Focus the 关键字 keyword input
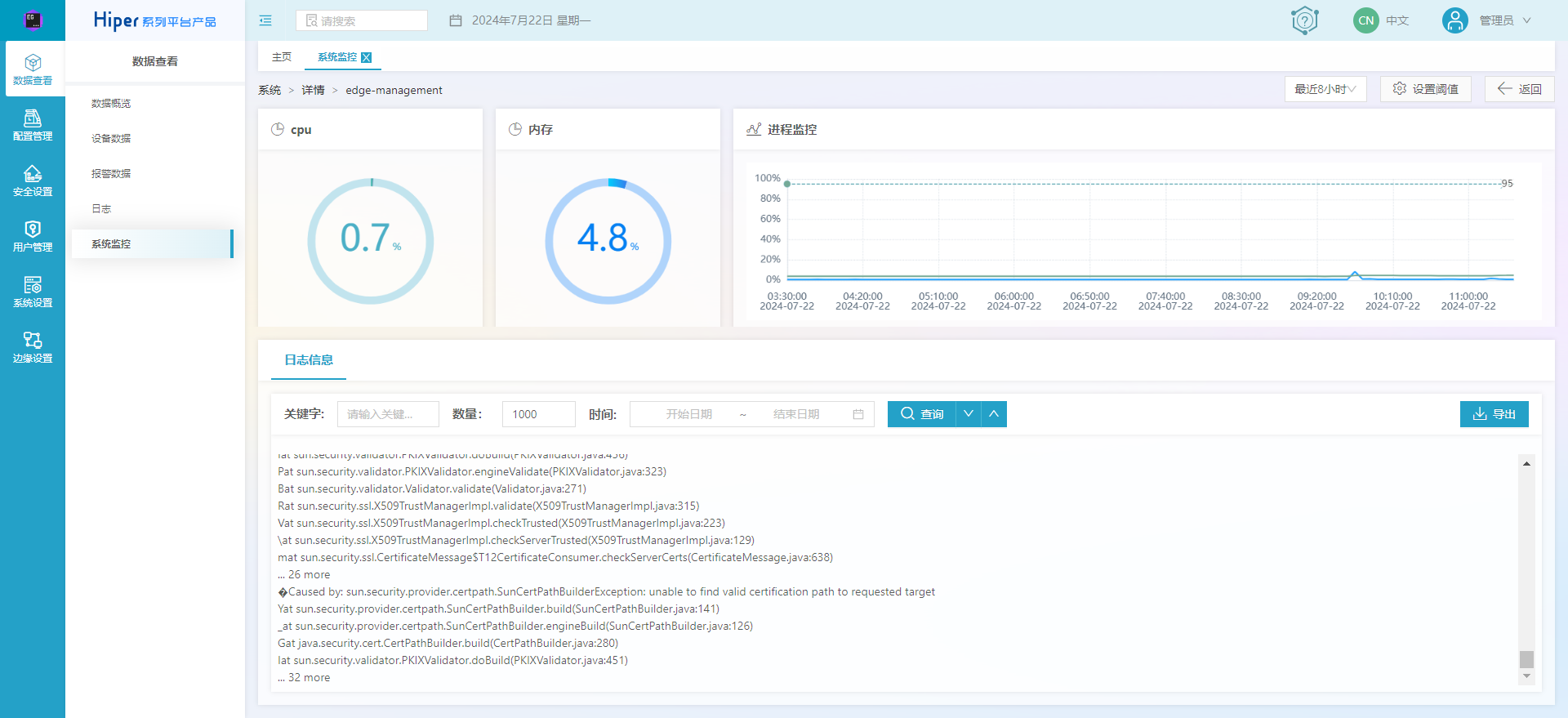The width and height of the screenshot is (1568, 718). pos(388,414)
